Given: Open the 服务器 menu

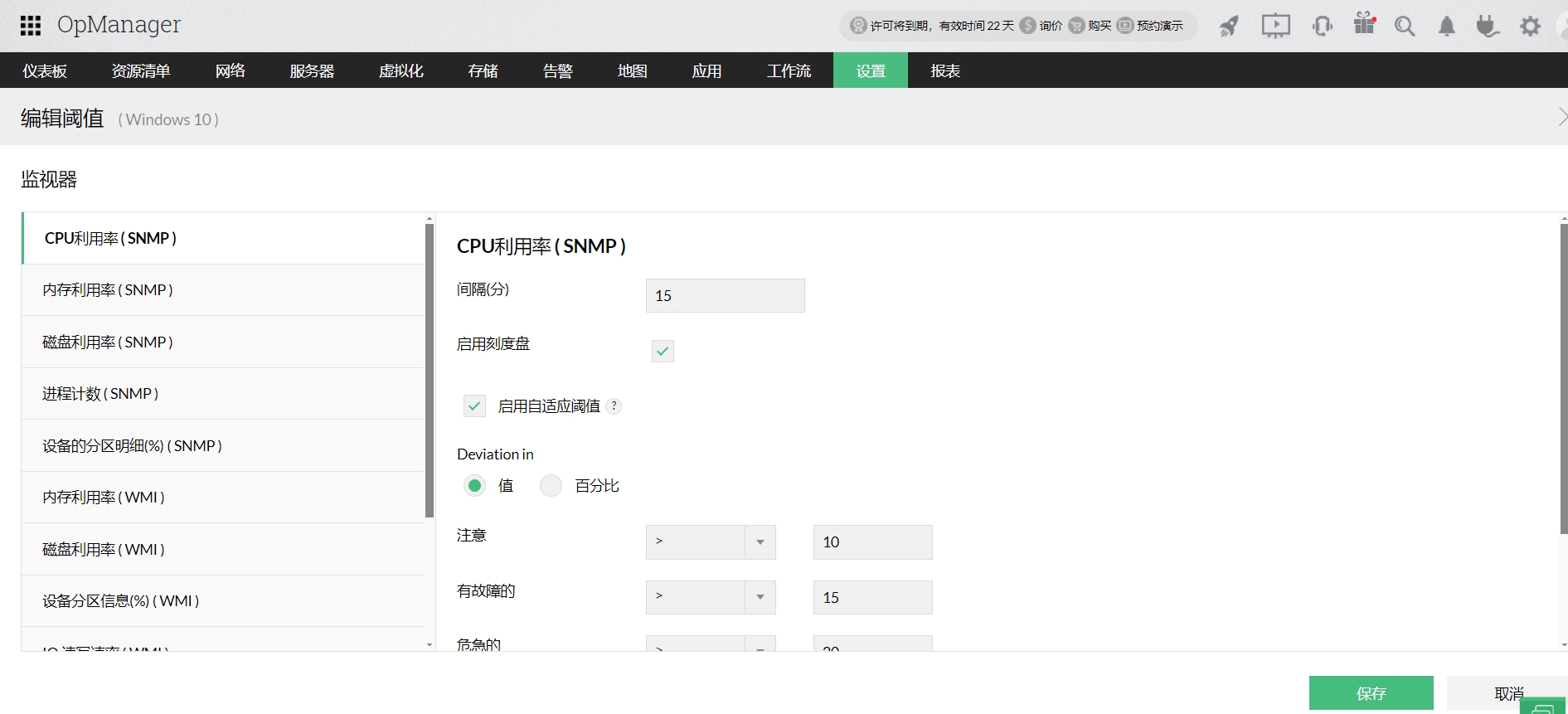Looking at the screenshot, I should [x=312, y=70].
